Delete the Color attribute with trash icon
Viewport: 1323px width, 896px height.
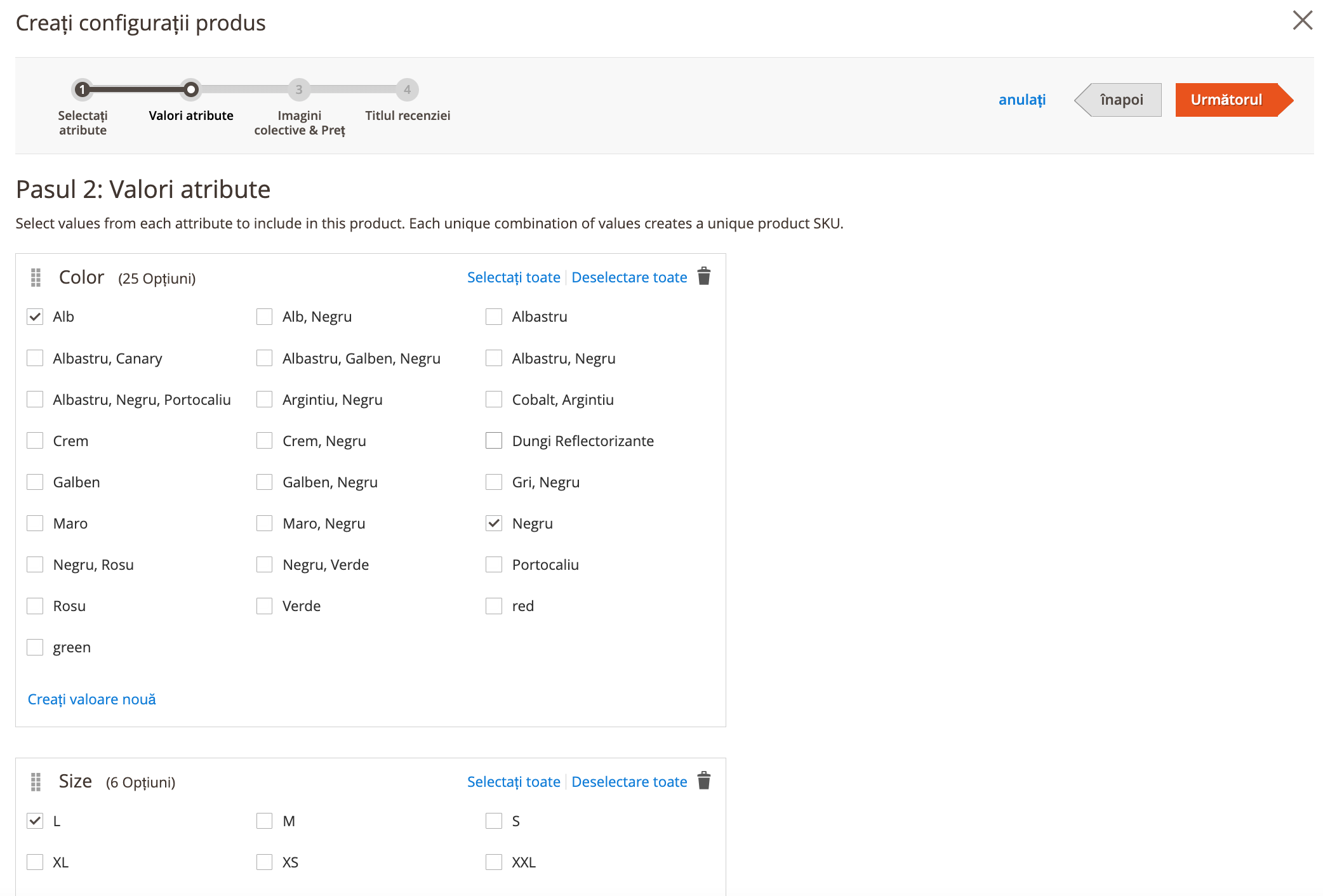click(703, 277)
